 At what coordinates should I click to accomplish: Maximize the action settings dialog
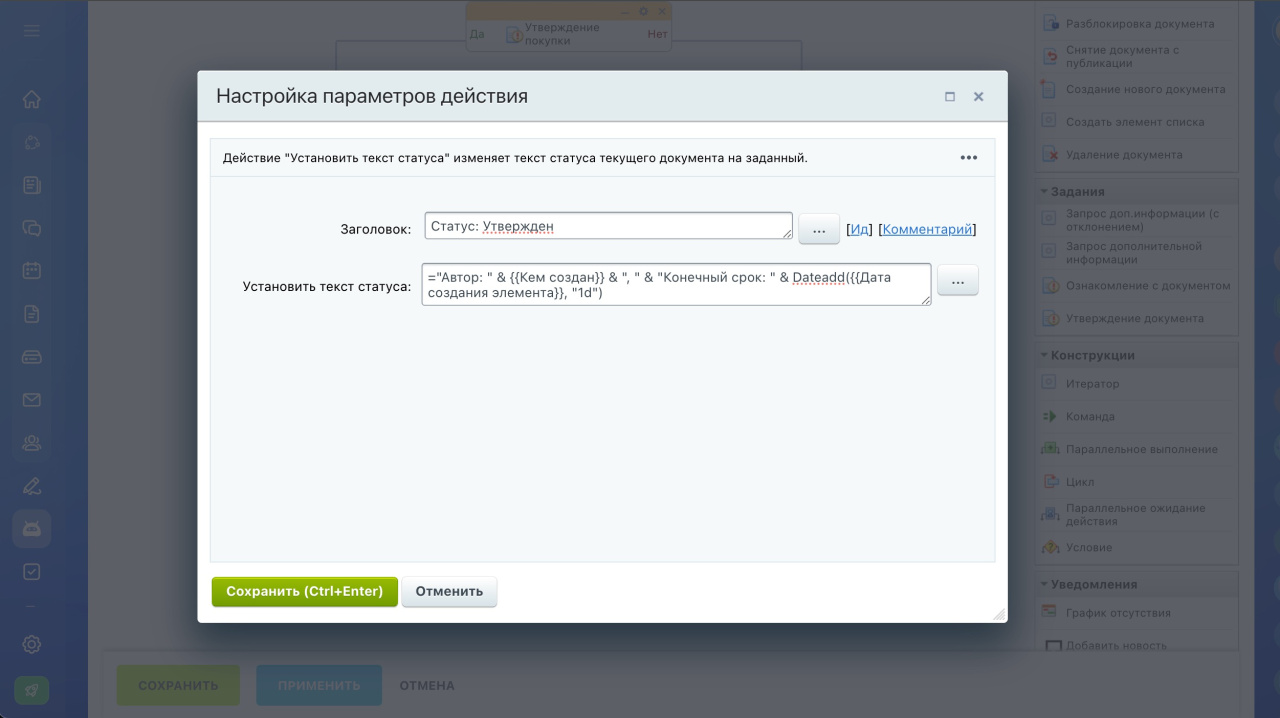pyautogui.click(x=950, y=97)
